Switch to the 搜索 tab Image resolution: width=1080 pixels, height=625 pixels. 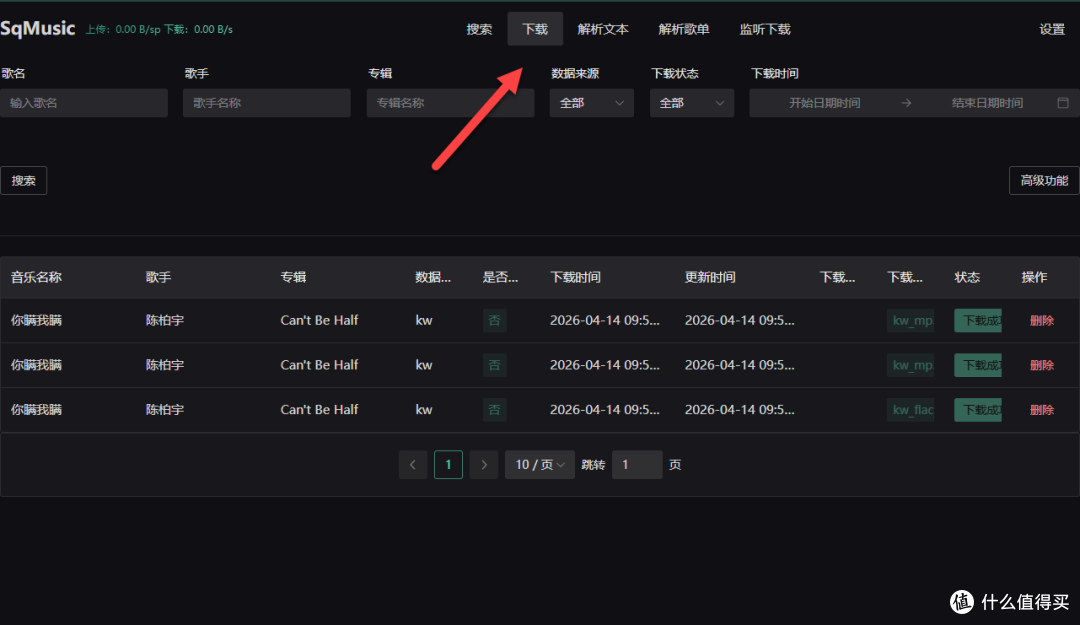[x=479, y=29]
